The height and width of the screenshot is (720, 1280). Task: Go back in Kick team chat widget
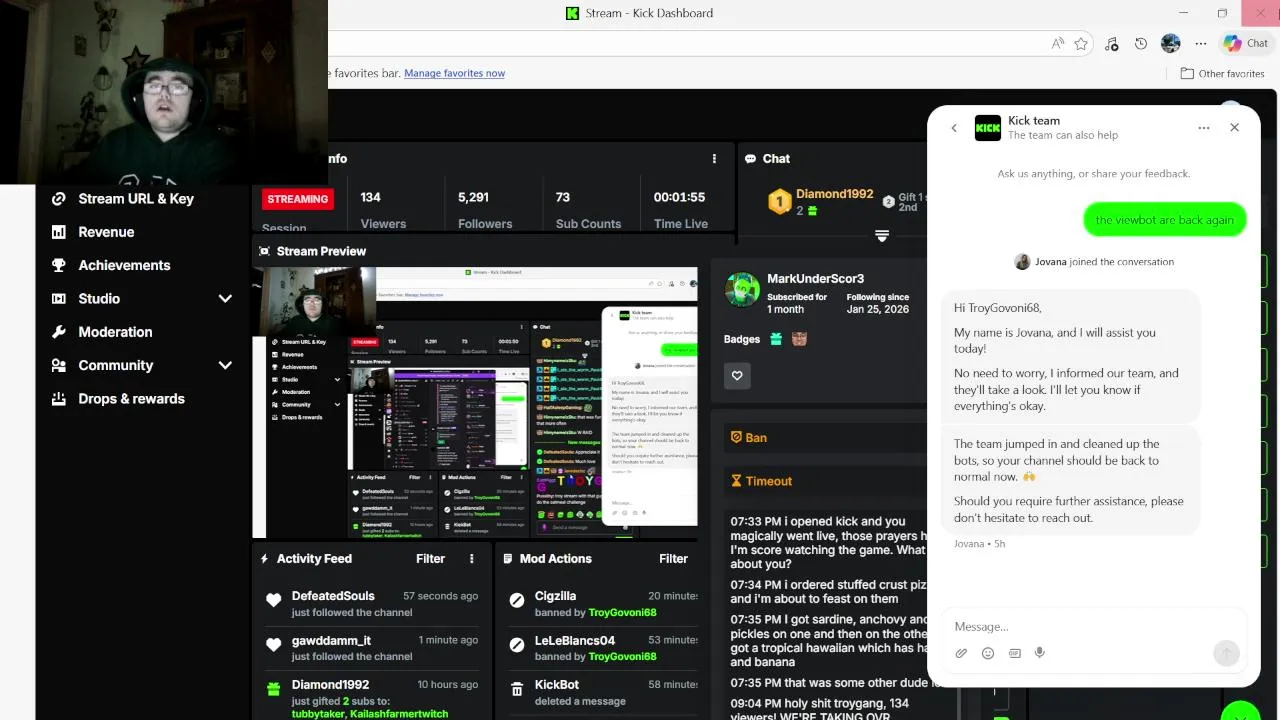point(954,128)
